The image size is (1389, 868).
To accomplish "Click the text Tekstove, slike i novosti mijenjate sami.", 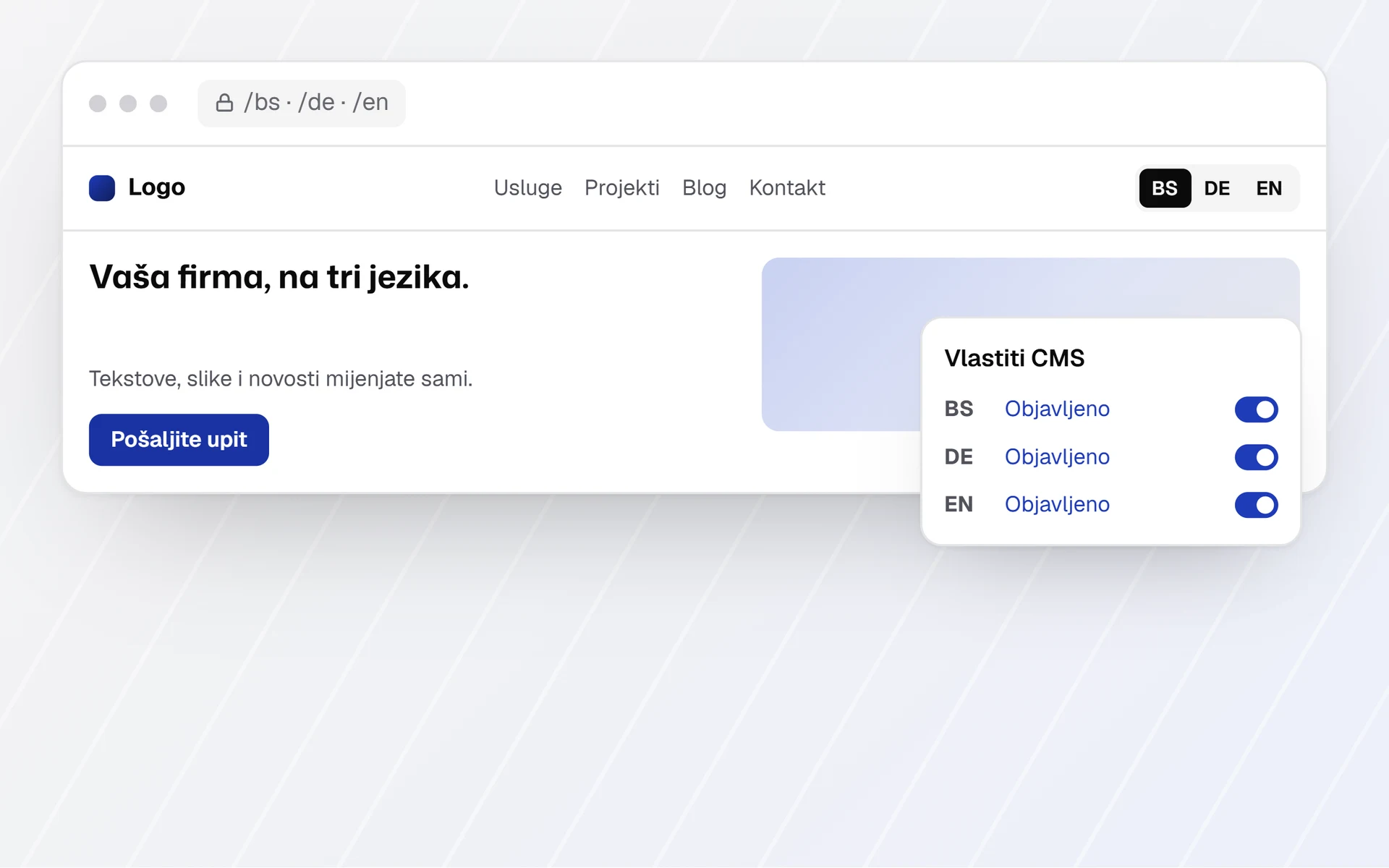I will 281,379.
